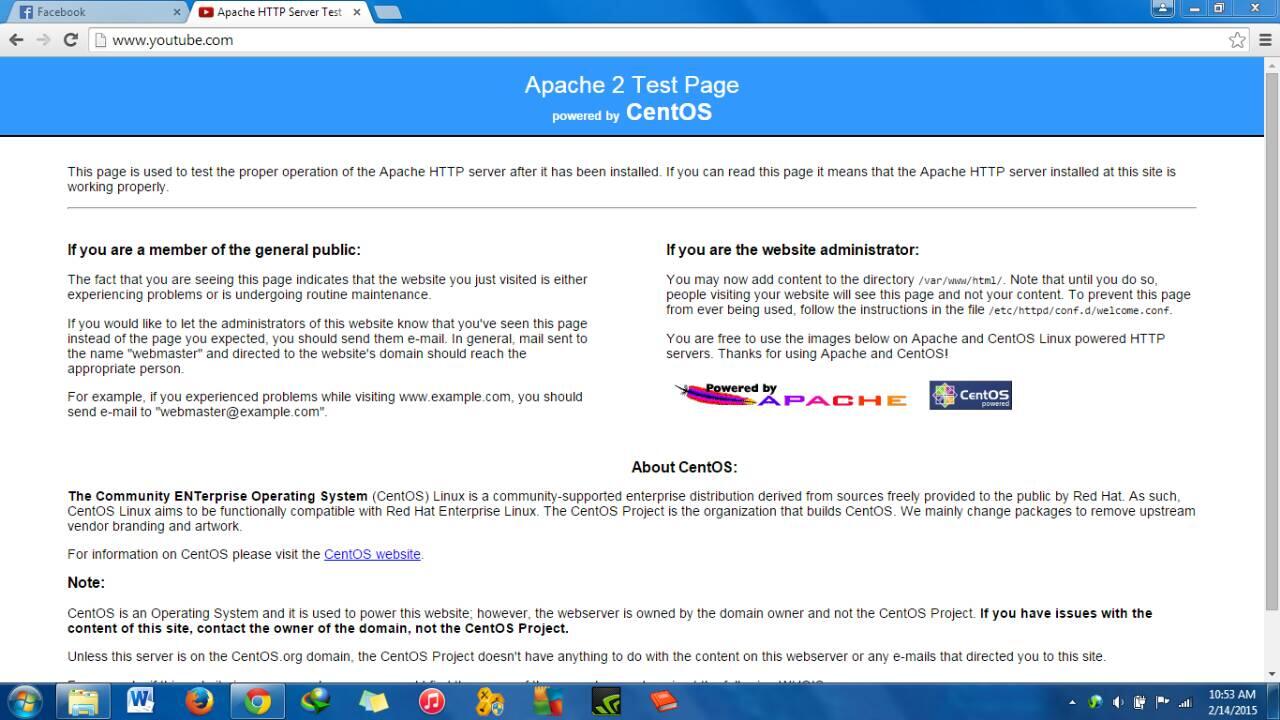Open iTunes from the taskbar
Viewport: 1280px width, 720px height.
[432, 701]
